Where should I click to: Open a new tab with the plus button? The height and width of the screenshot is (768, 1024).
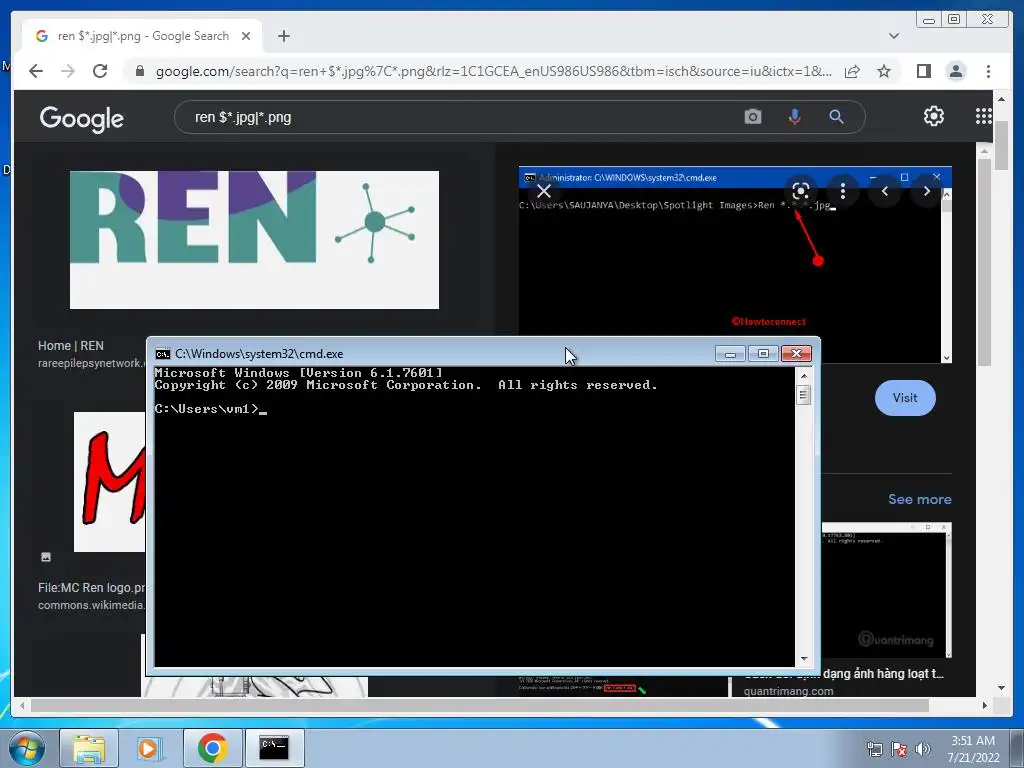[x=283, y=36]
